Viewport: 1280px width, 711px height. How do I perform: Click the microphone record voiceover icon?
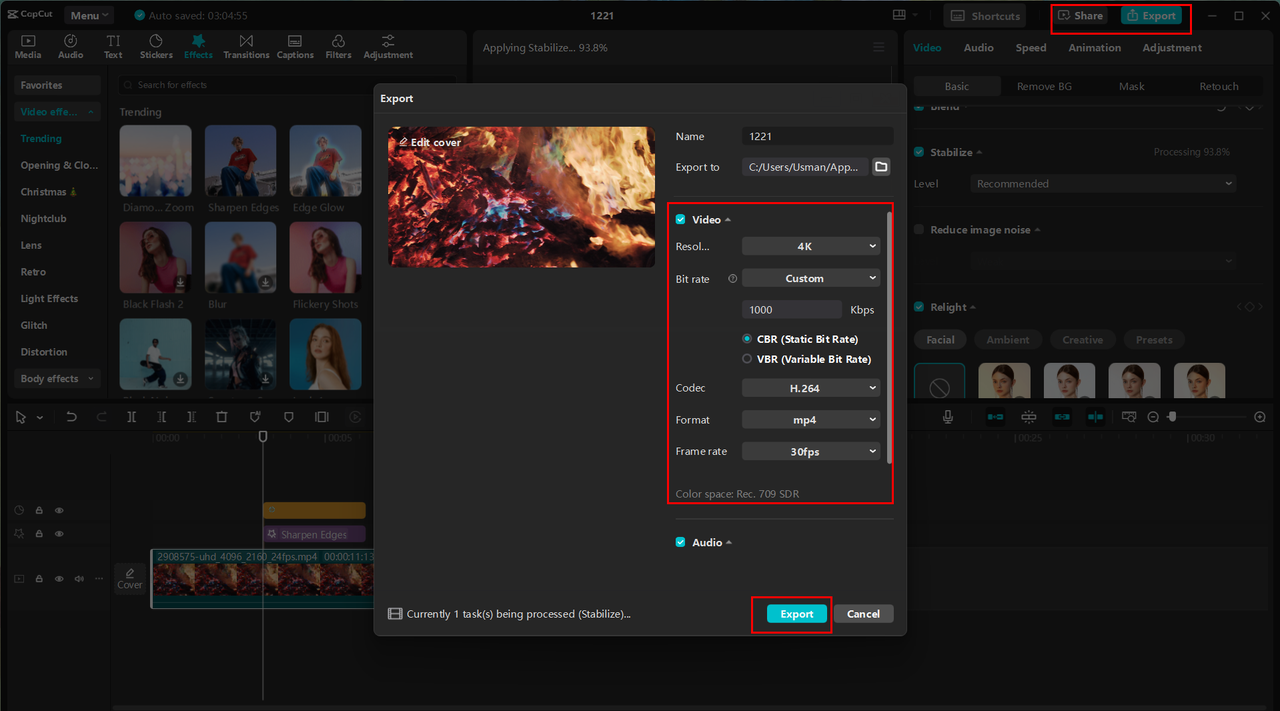pyautogui.click(x=948, y=417)
